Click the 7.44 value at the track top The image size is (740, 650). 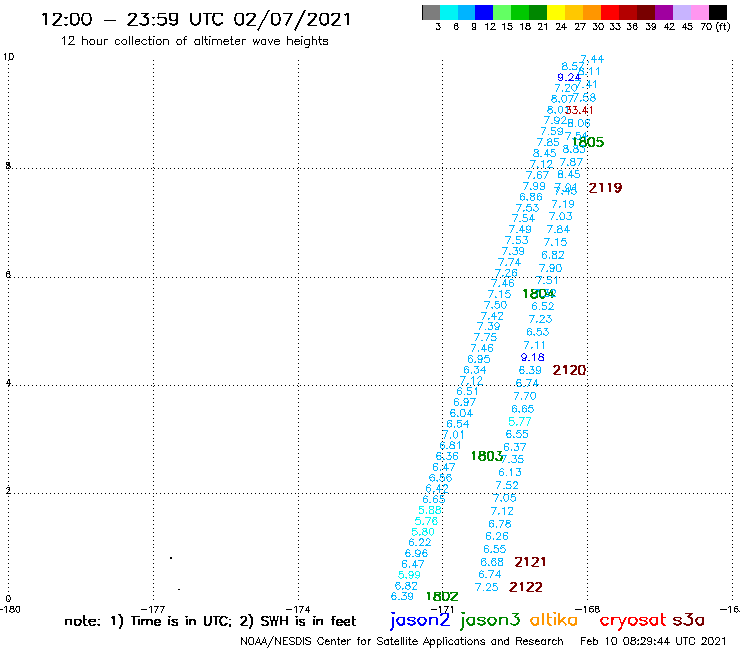coord(592,59)
